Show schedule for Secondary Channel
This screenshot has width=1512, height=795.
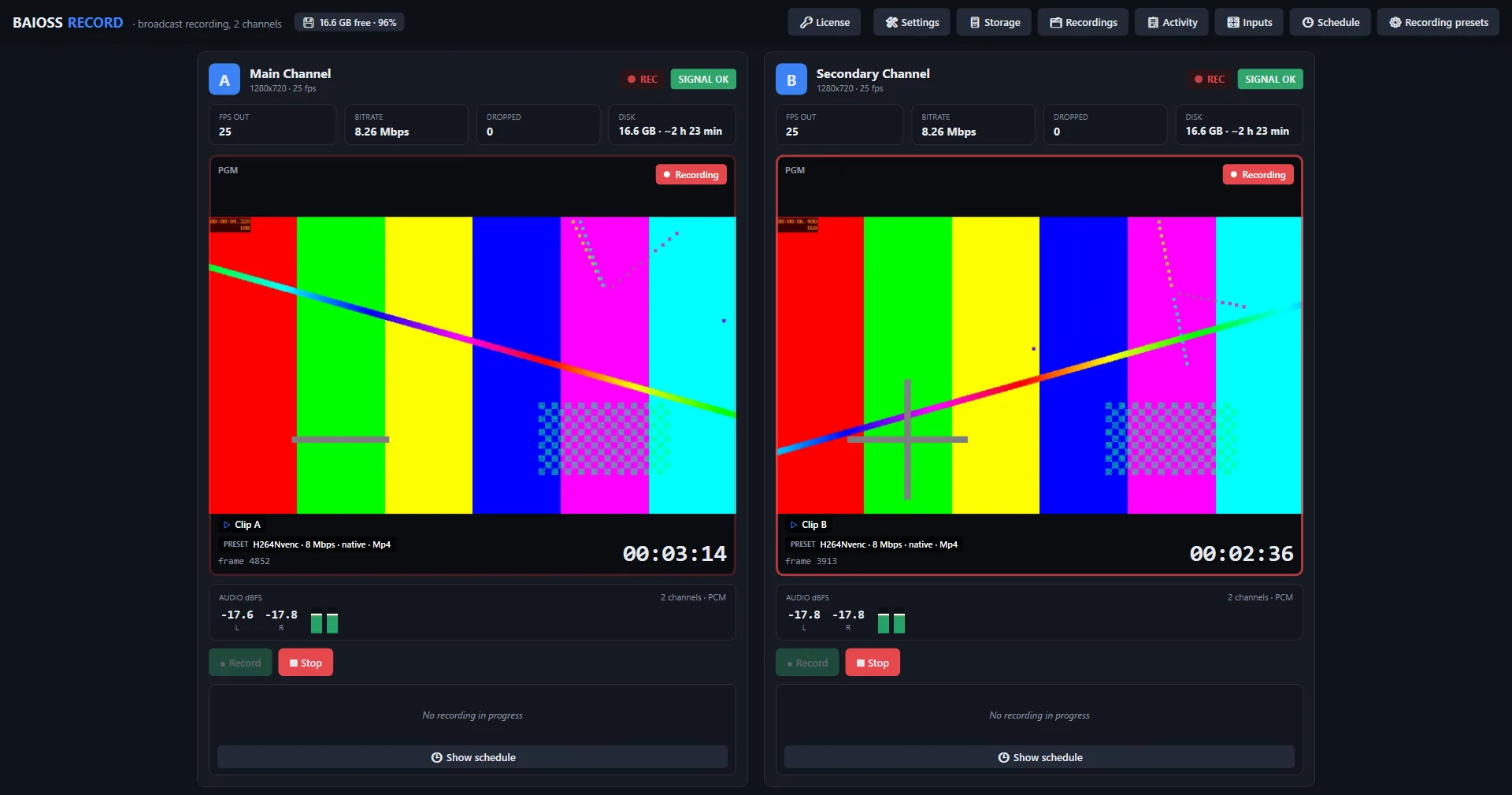(x=1039, y=757)
